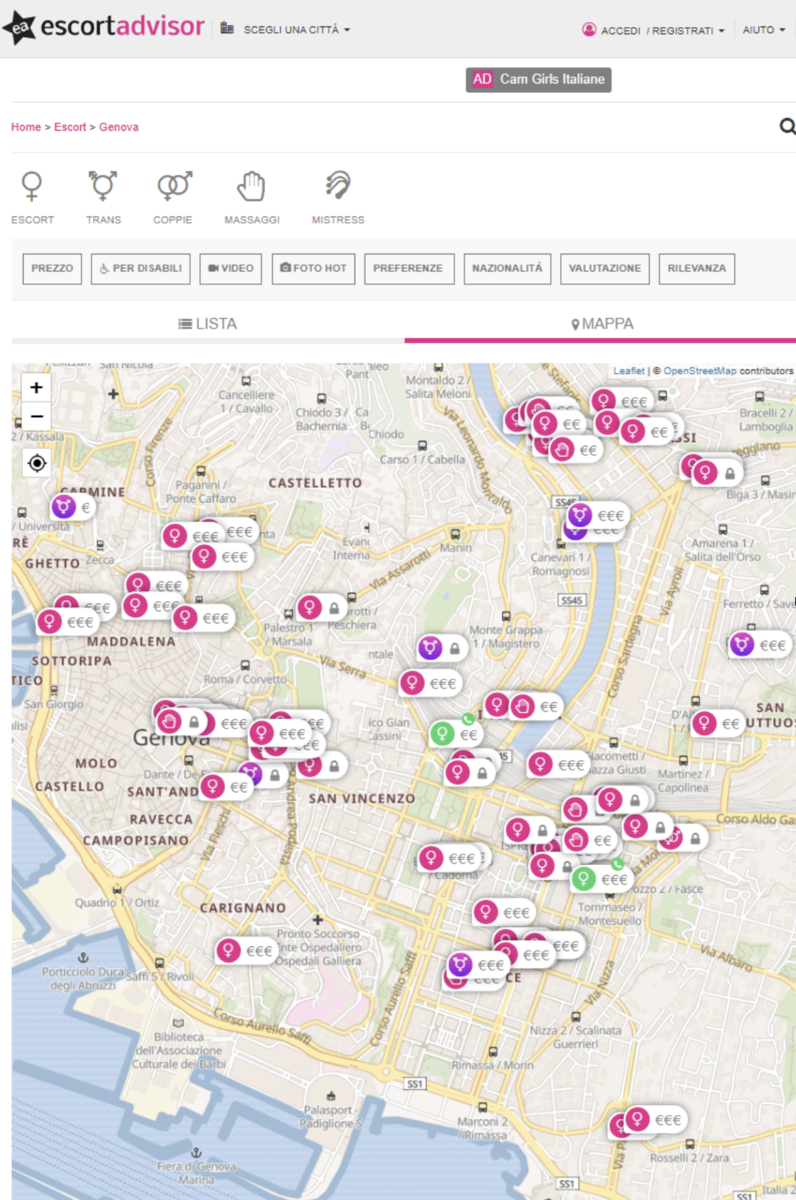Image resolution: width=796 pixels, height=1200 pixels.
Task: Toggle the Per Disabili filter
Action: coord(141,269)
